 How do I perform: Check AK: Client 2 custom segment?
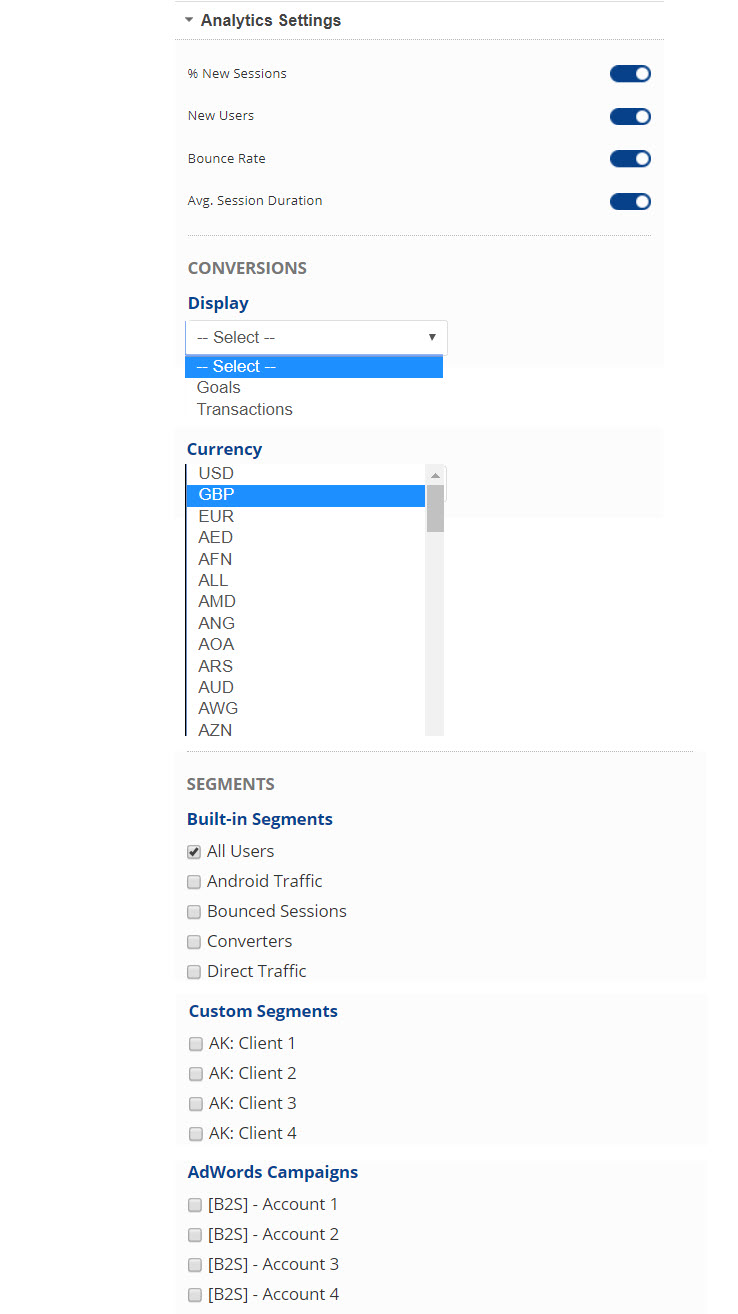(x=196, y=1074)
